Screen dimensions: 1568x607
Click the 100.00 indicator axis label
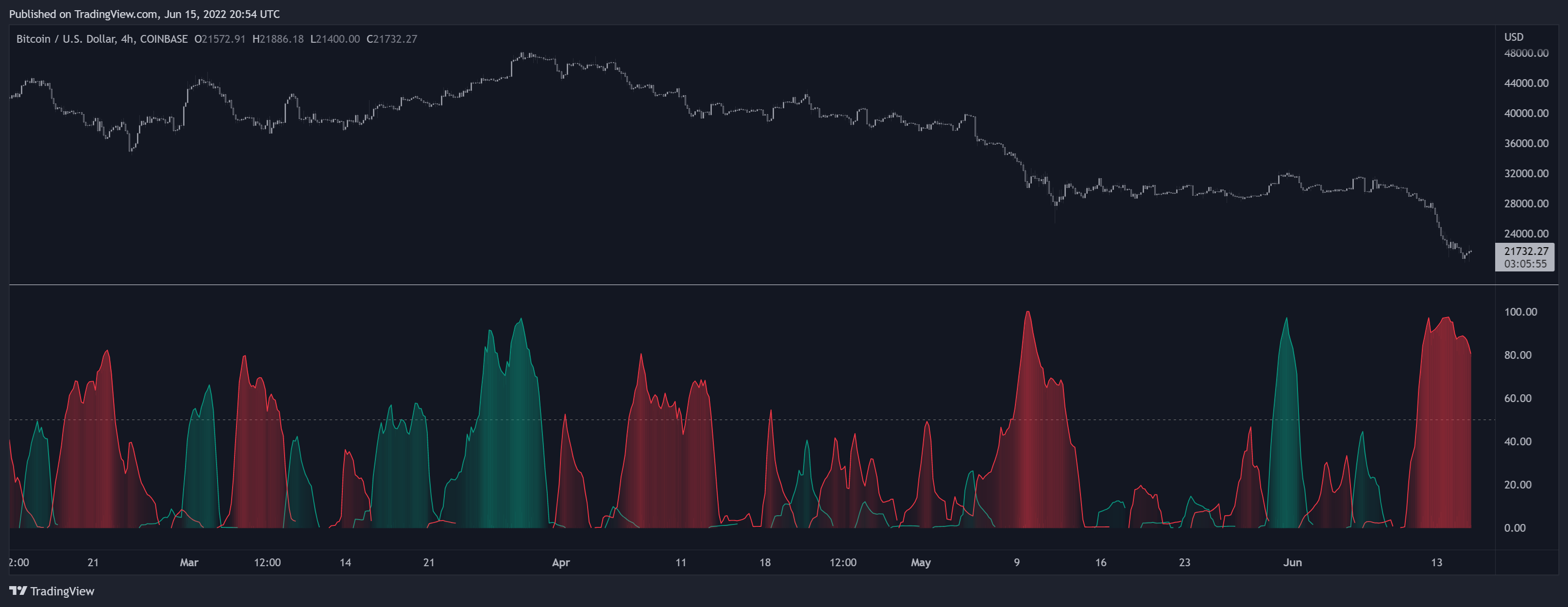[1520, 312]
